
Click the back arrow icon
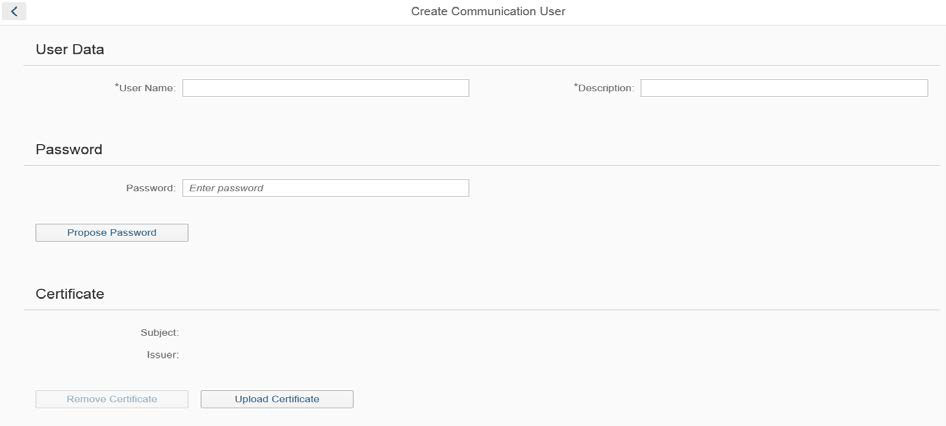(x=14, y=11)
